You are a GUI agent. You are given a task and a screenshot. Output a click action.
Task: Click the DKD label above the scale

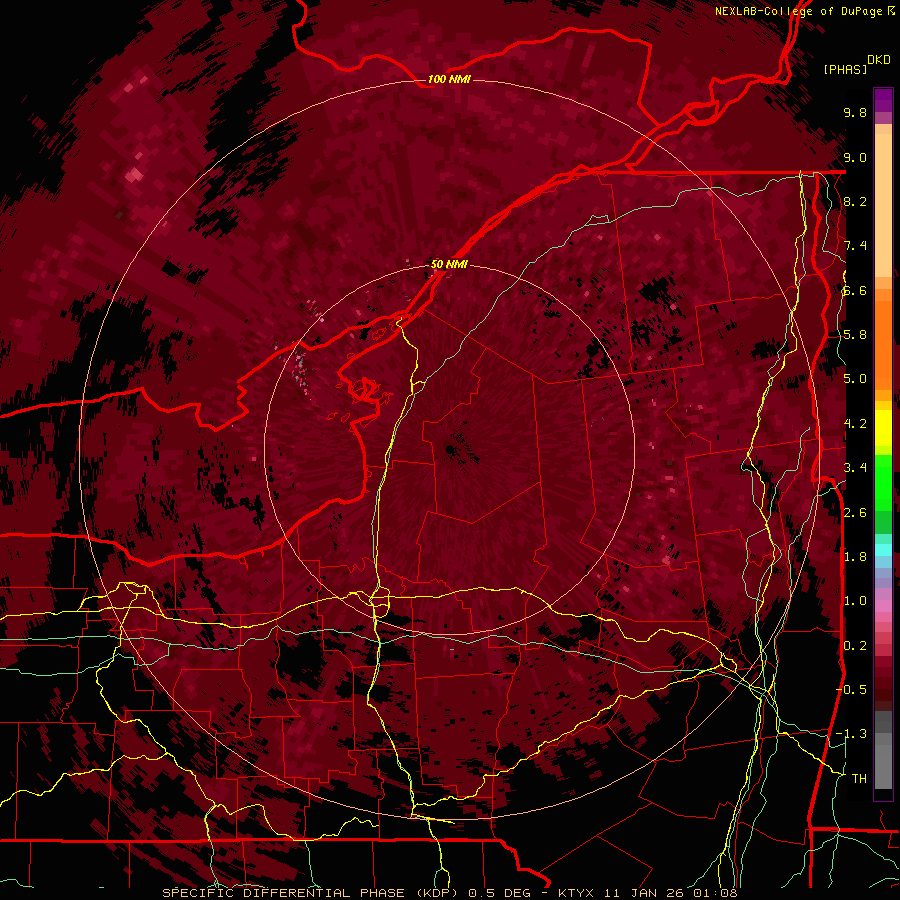coord(879,60)
